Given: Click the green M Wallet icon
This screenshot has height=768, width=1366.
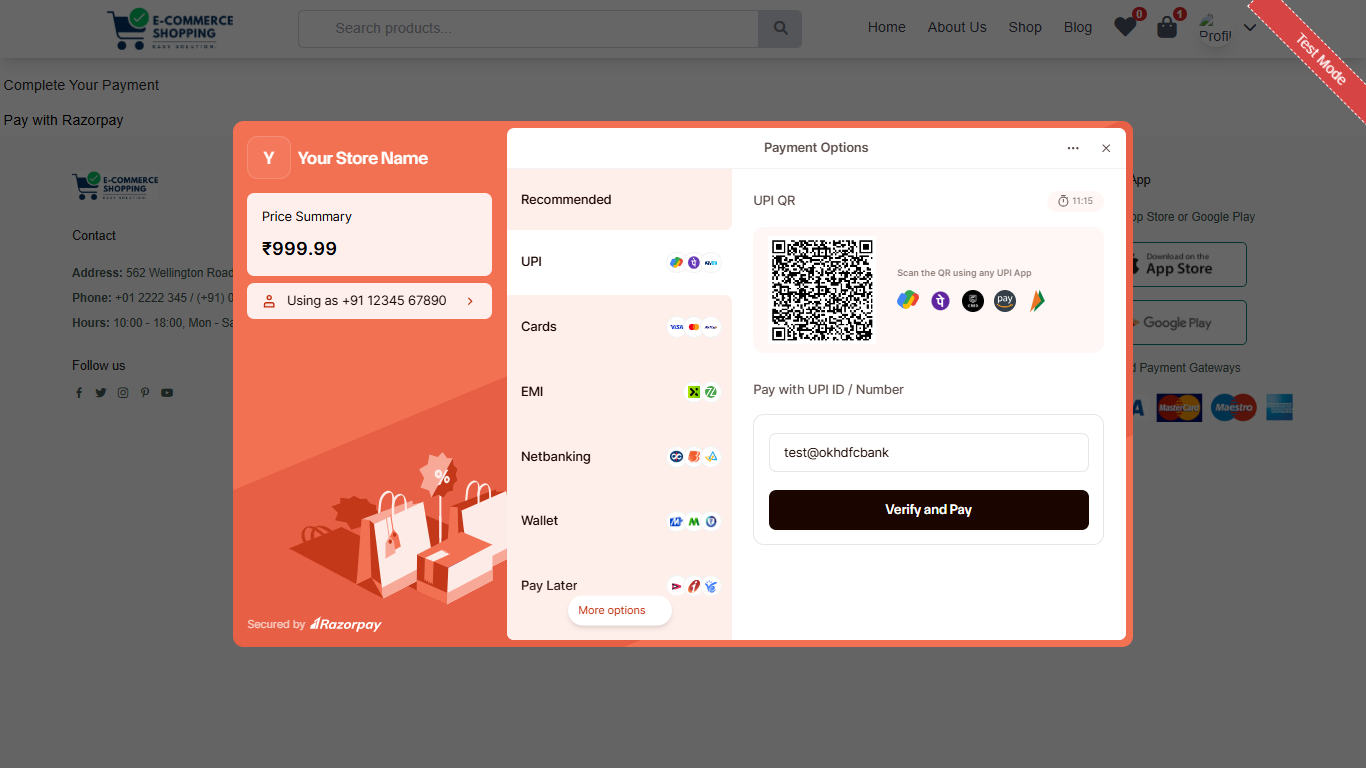Looking at the screenshot, I should pyautogui.click(x=694, y=521).
